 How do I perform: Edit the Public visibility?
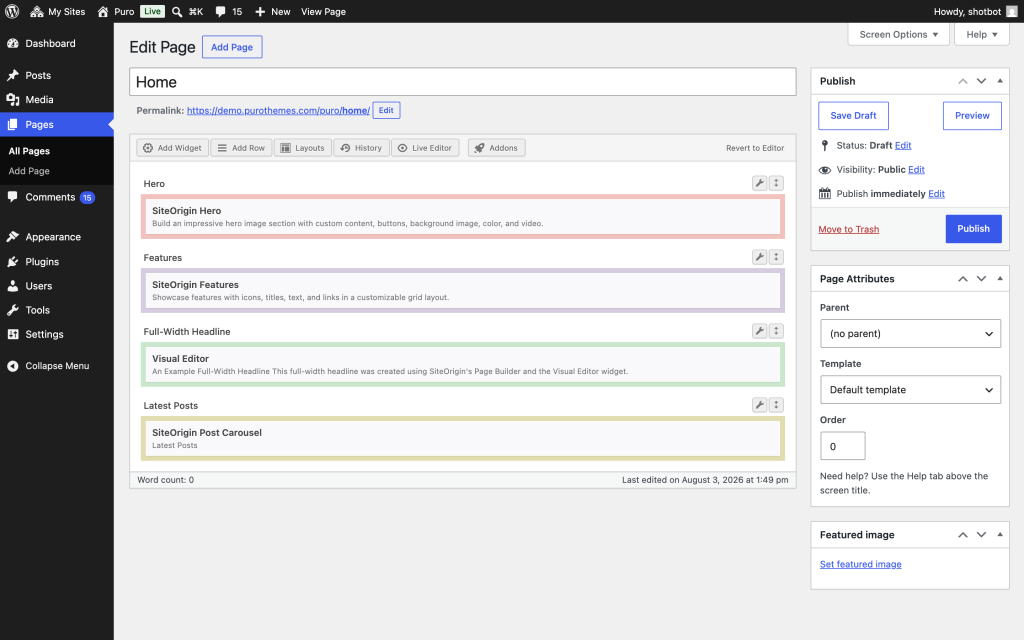click(916, 170)
